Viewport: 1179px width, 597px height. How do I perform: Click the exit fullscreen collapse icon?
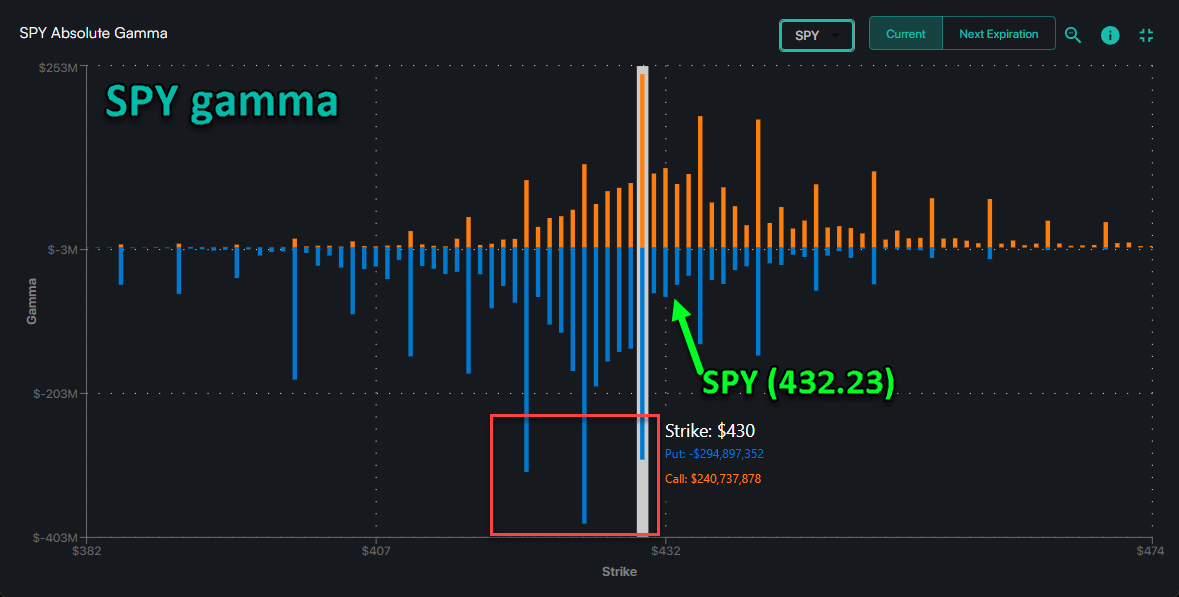pos(1146,35)
